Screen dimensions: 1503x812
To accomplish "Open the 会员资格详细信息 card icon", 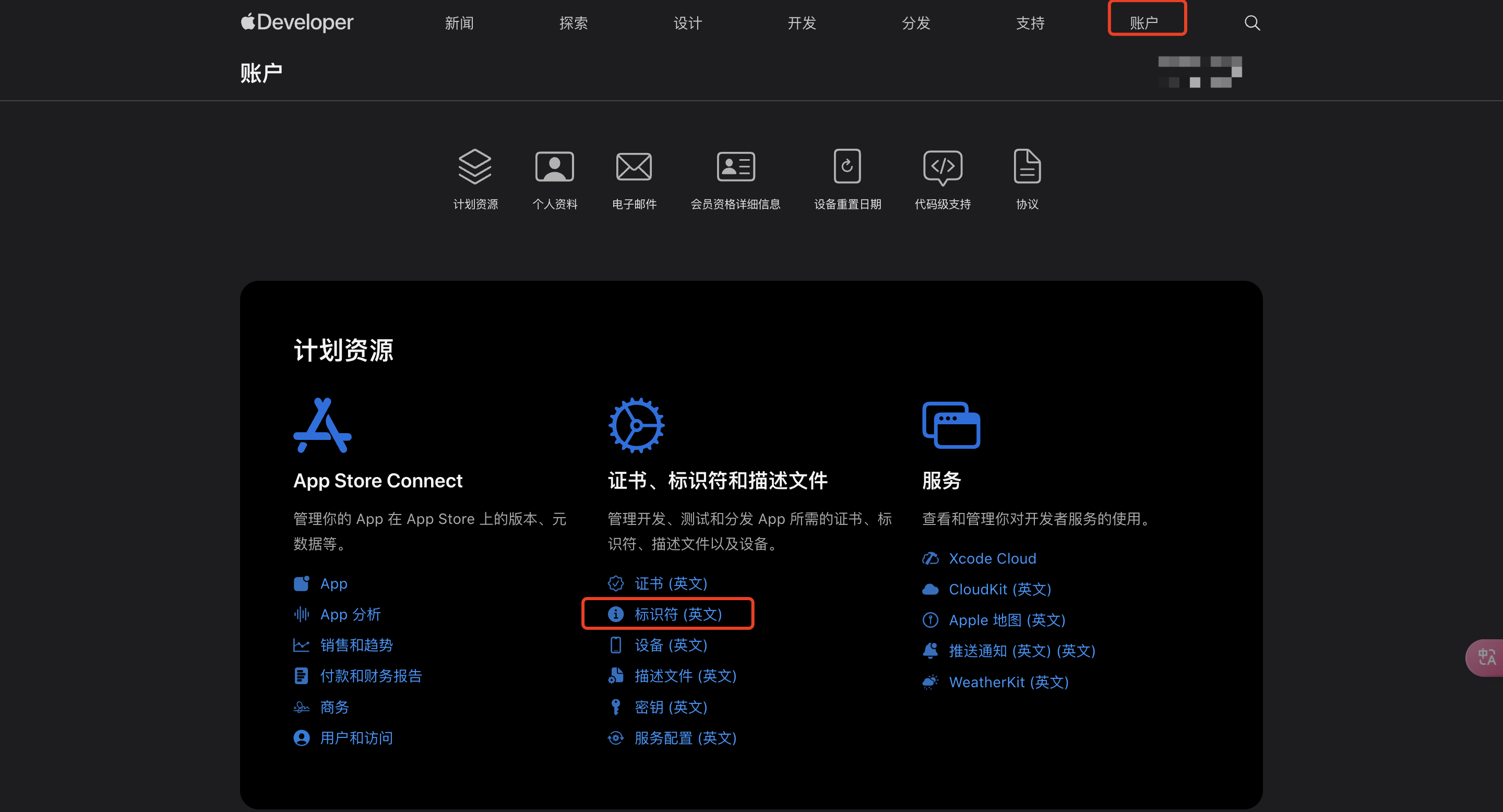I will 735,167.
